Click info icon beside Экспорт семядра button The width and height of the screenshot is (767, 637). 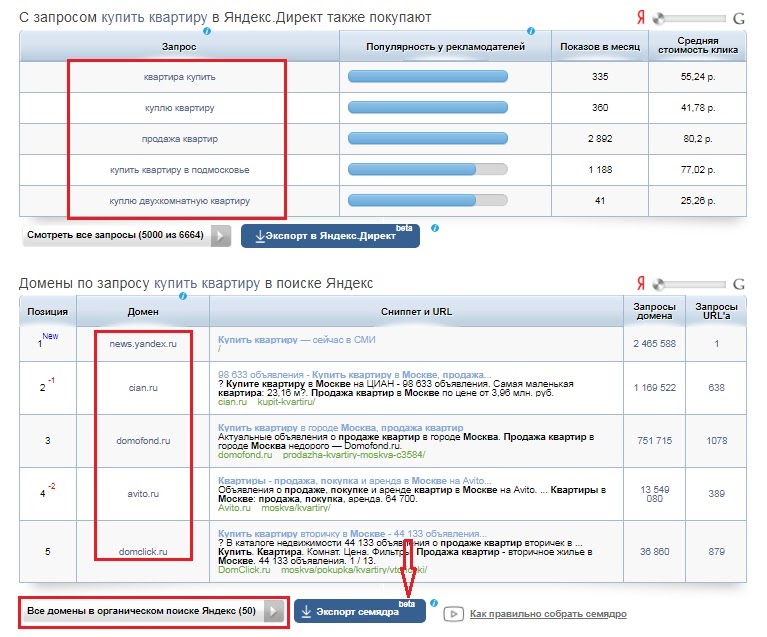433,603
